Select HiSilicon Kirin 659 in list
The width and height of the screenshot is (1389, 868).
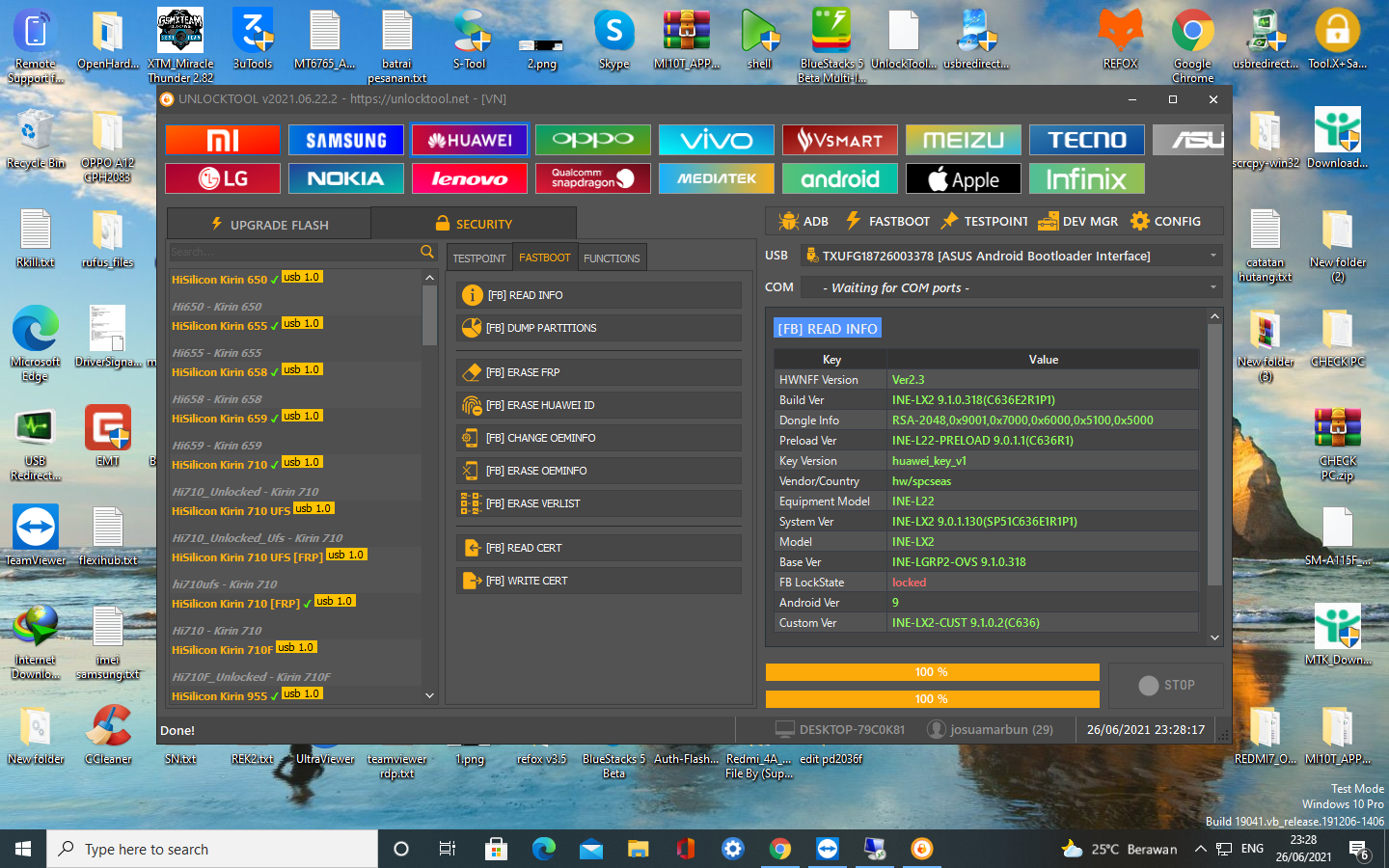295,418
